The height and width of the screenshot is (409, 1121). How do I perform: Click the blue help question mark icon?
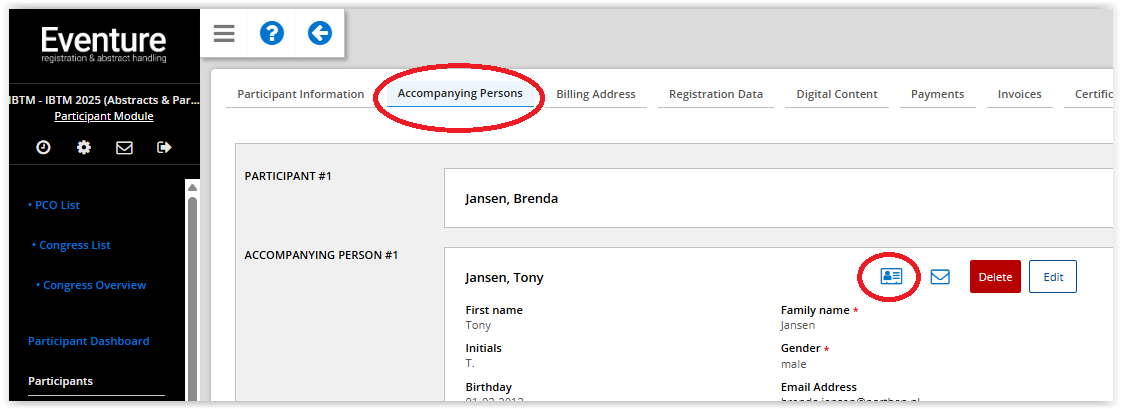(x=272, y=34)
